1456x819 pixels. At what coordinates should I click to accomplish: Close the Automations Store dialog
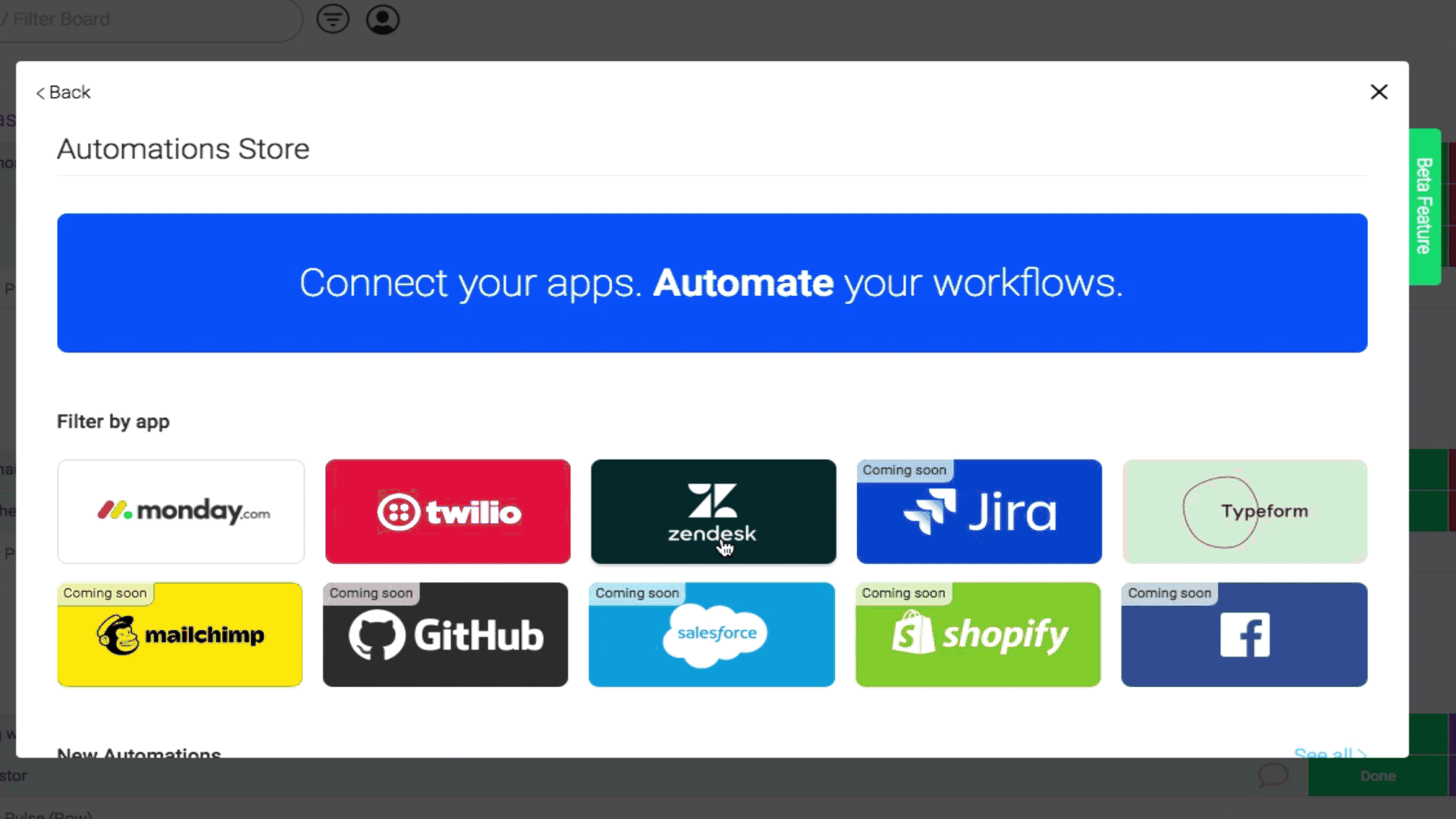1379,92
